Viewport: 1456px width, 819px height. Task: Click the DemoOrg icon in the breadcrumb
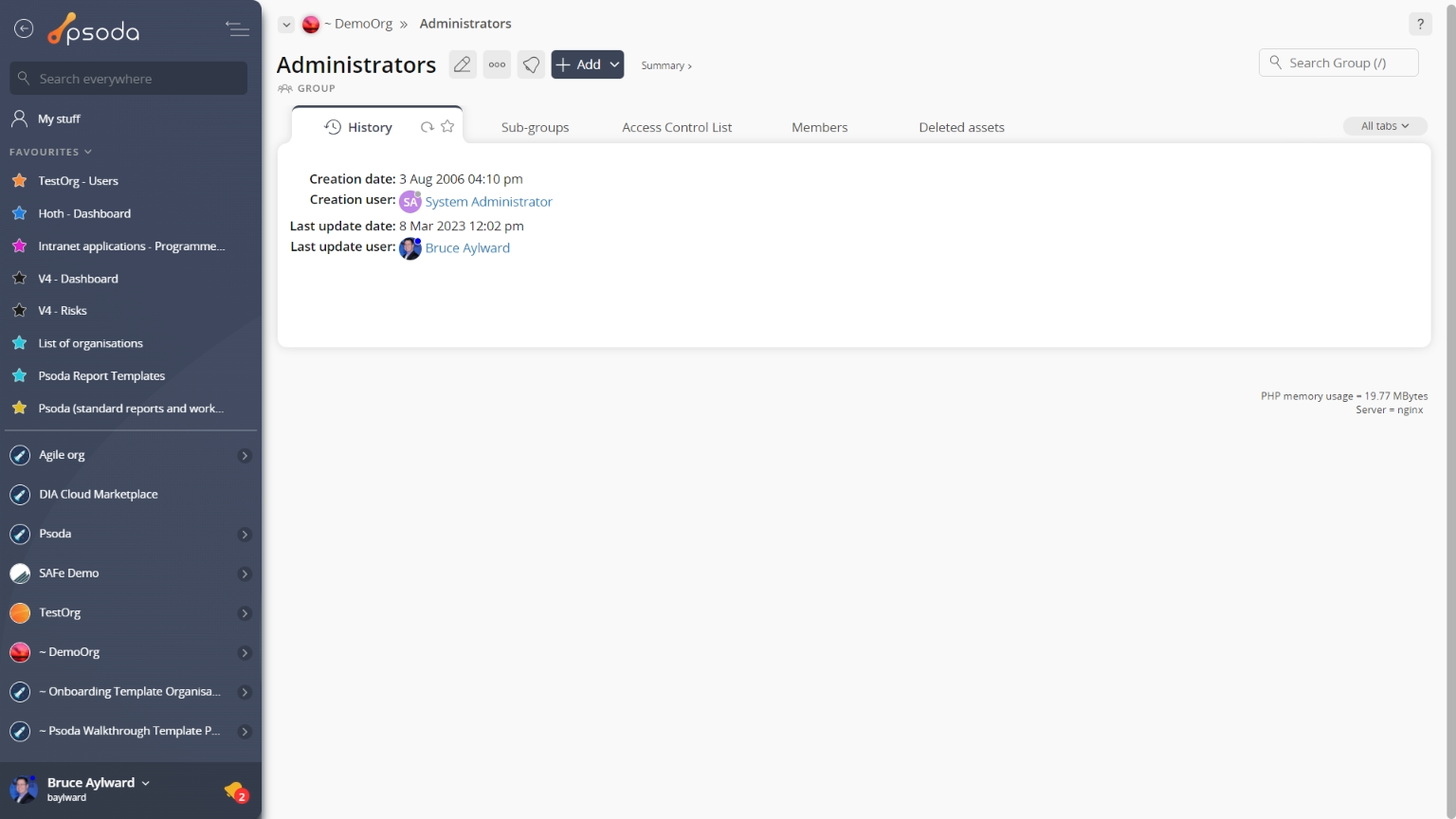pyautogui.click(x=311, y=25)
